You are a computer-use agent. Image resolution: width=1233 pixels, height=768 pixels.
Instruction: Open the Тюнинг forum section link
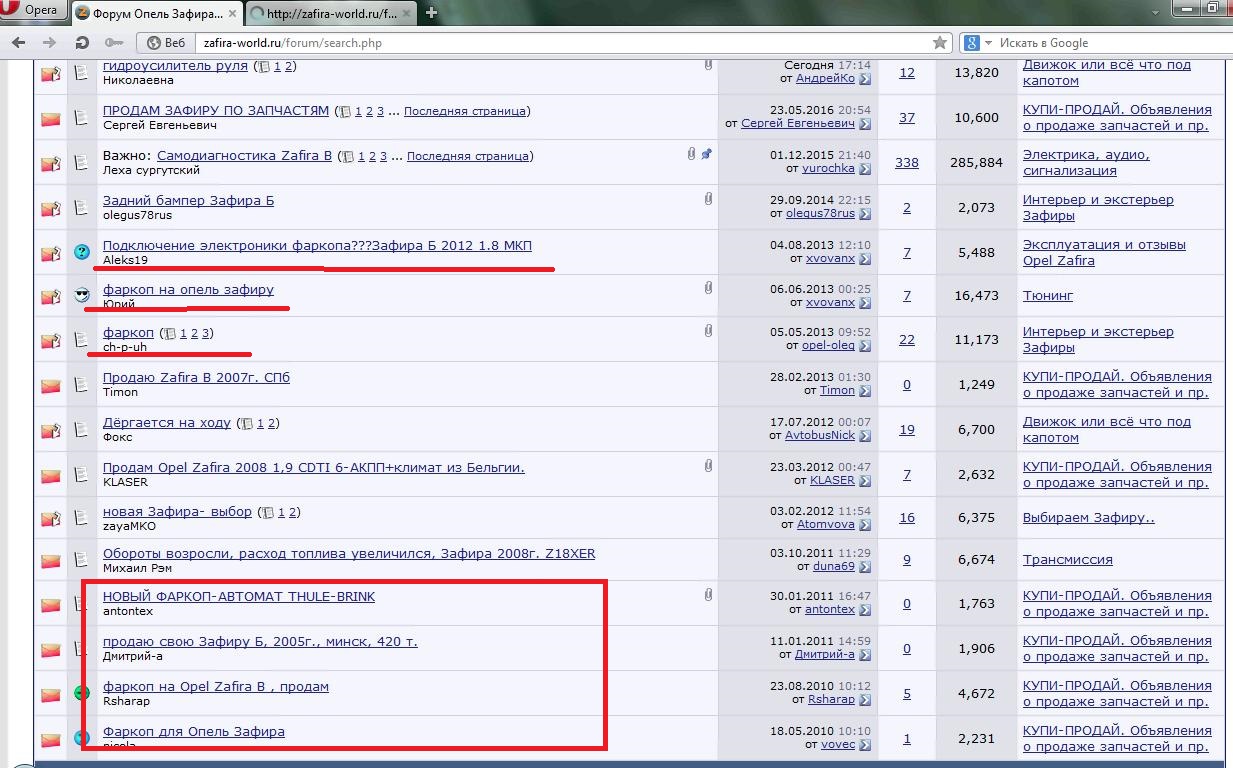[x=1047, y=296]
